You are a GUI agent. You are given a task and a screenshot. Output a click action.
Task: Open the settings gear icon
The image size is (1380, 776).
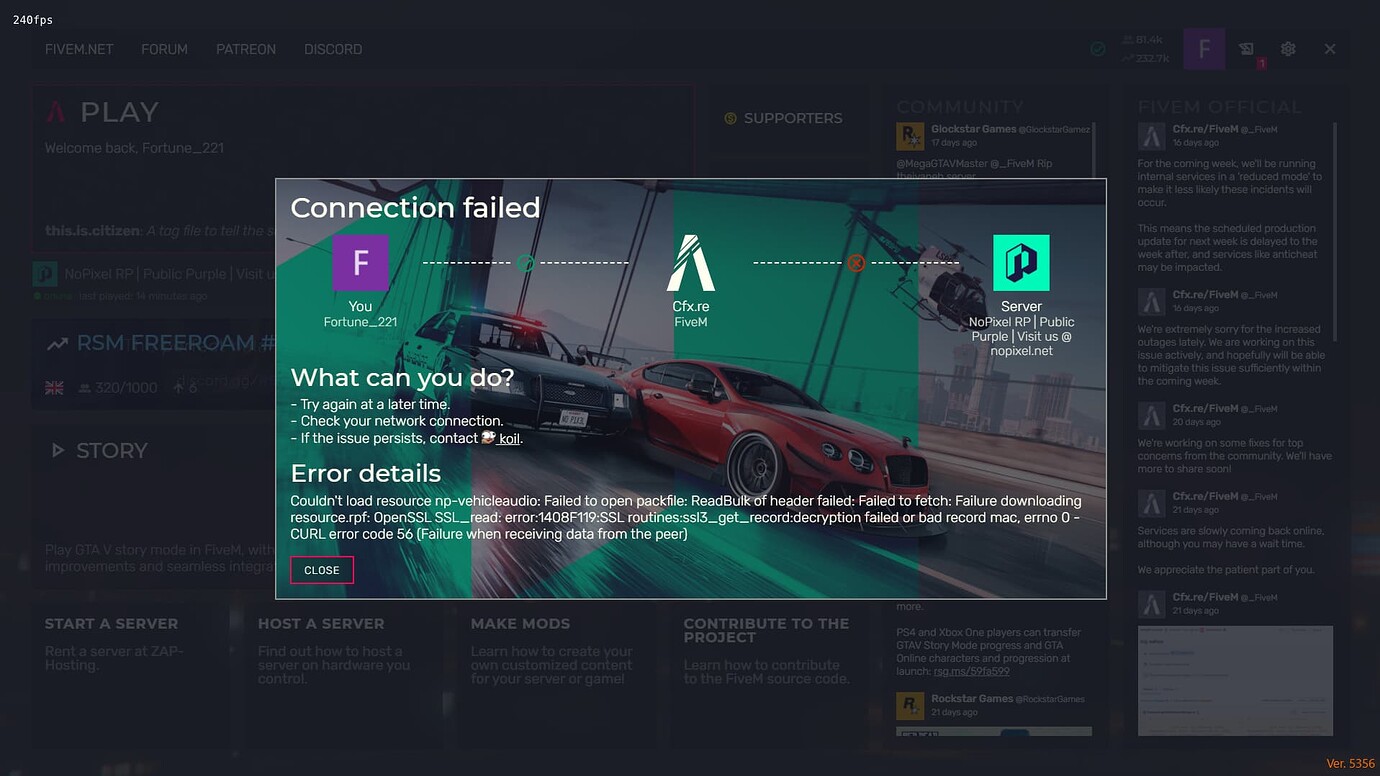(1288, 49)
